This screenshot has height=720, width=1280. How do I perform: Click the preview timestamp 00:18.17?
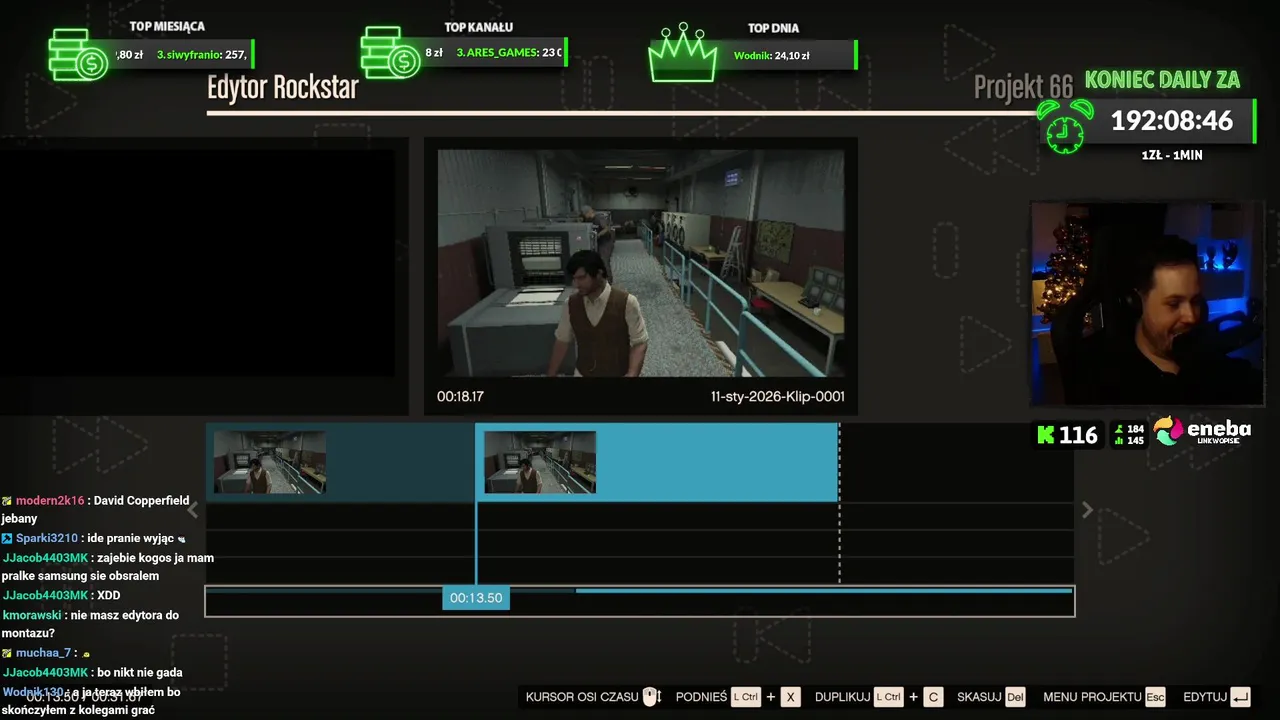[460, 397]
